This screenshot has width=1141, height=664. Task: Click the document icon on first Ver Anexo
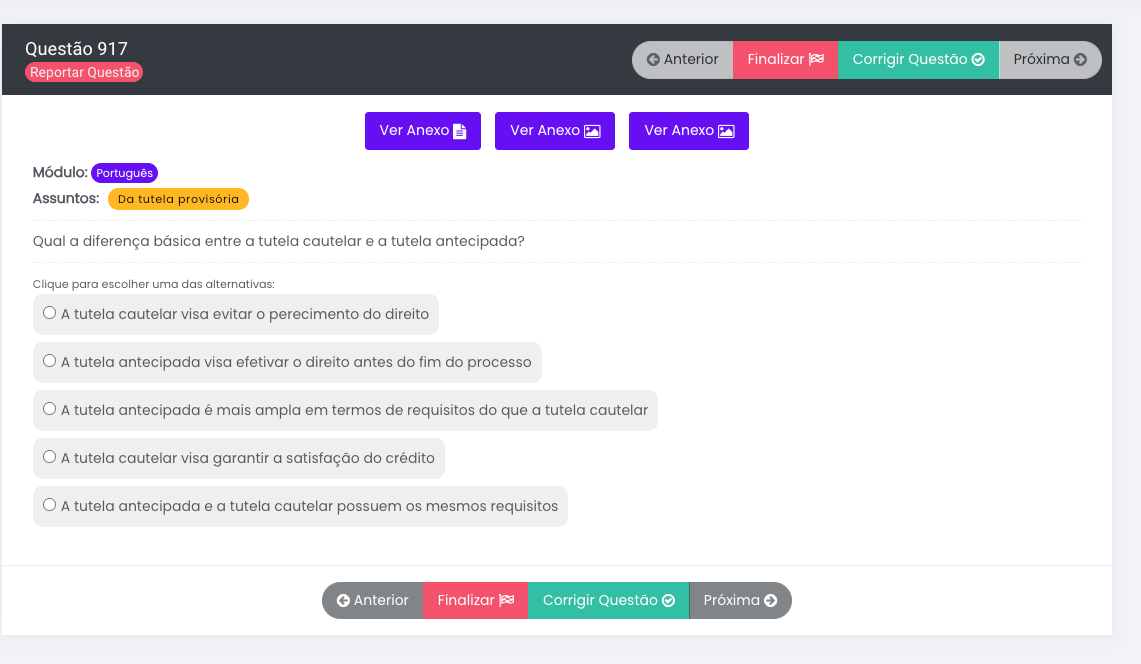[460, 131]
